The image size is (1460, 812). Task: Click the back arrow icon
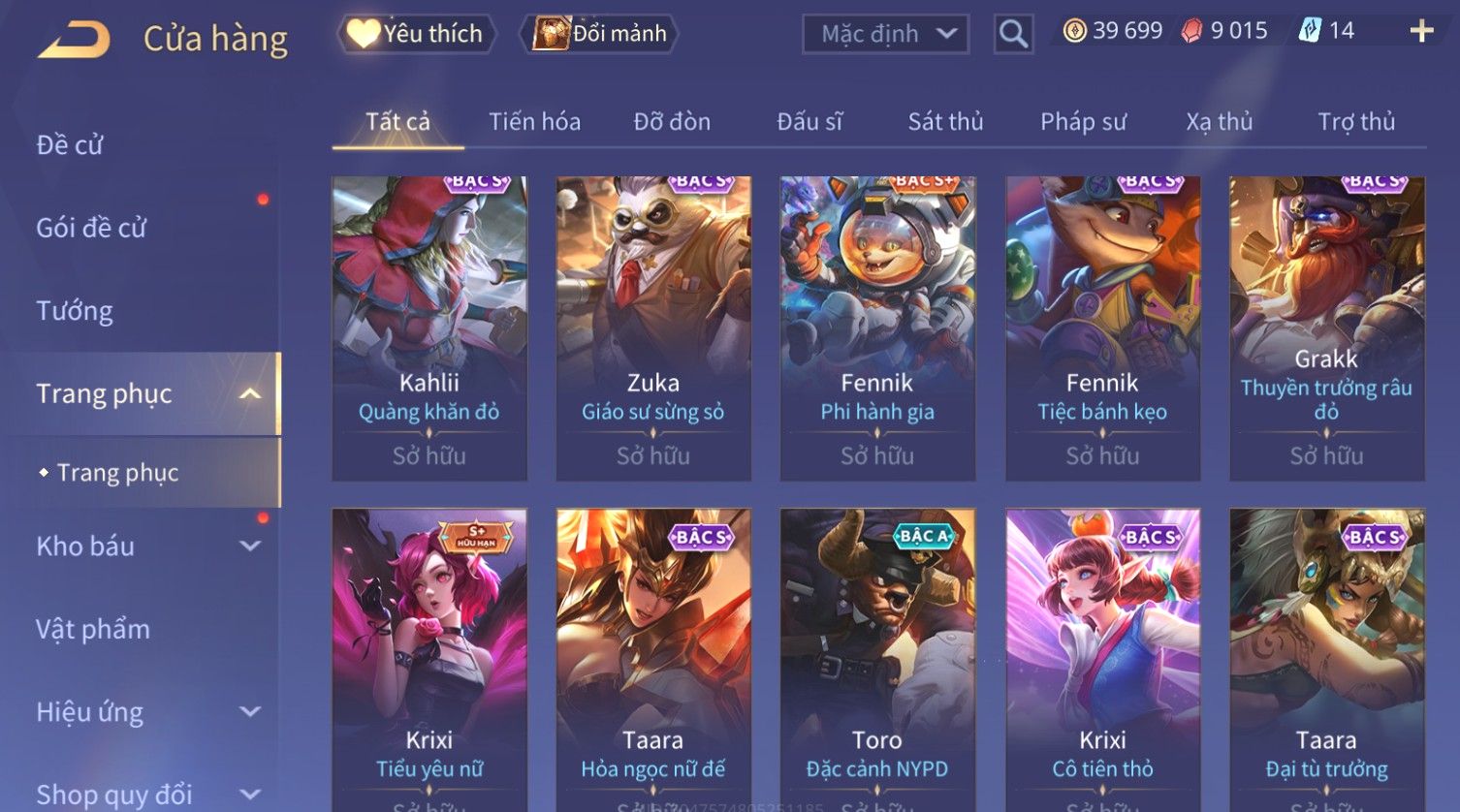pos(74,40)
